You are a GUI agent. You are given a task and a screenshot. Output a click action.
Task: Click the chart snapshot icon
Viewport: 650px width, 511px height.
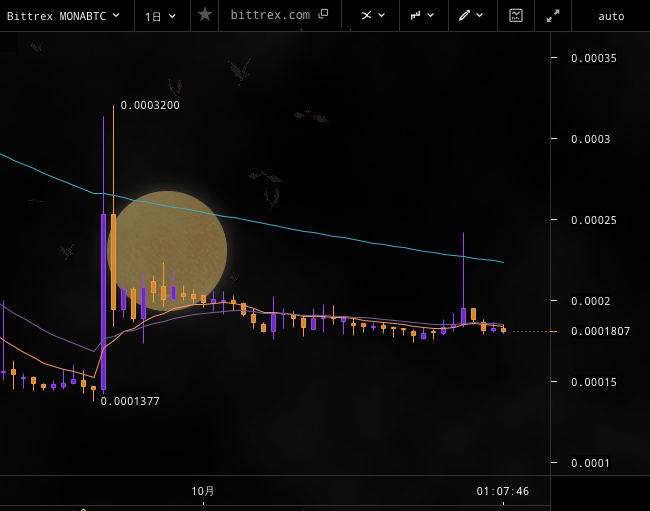point(516,15)
